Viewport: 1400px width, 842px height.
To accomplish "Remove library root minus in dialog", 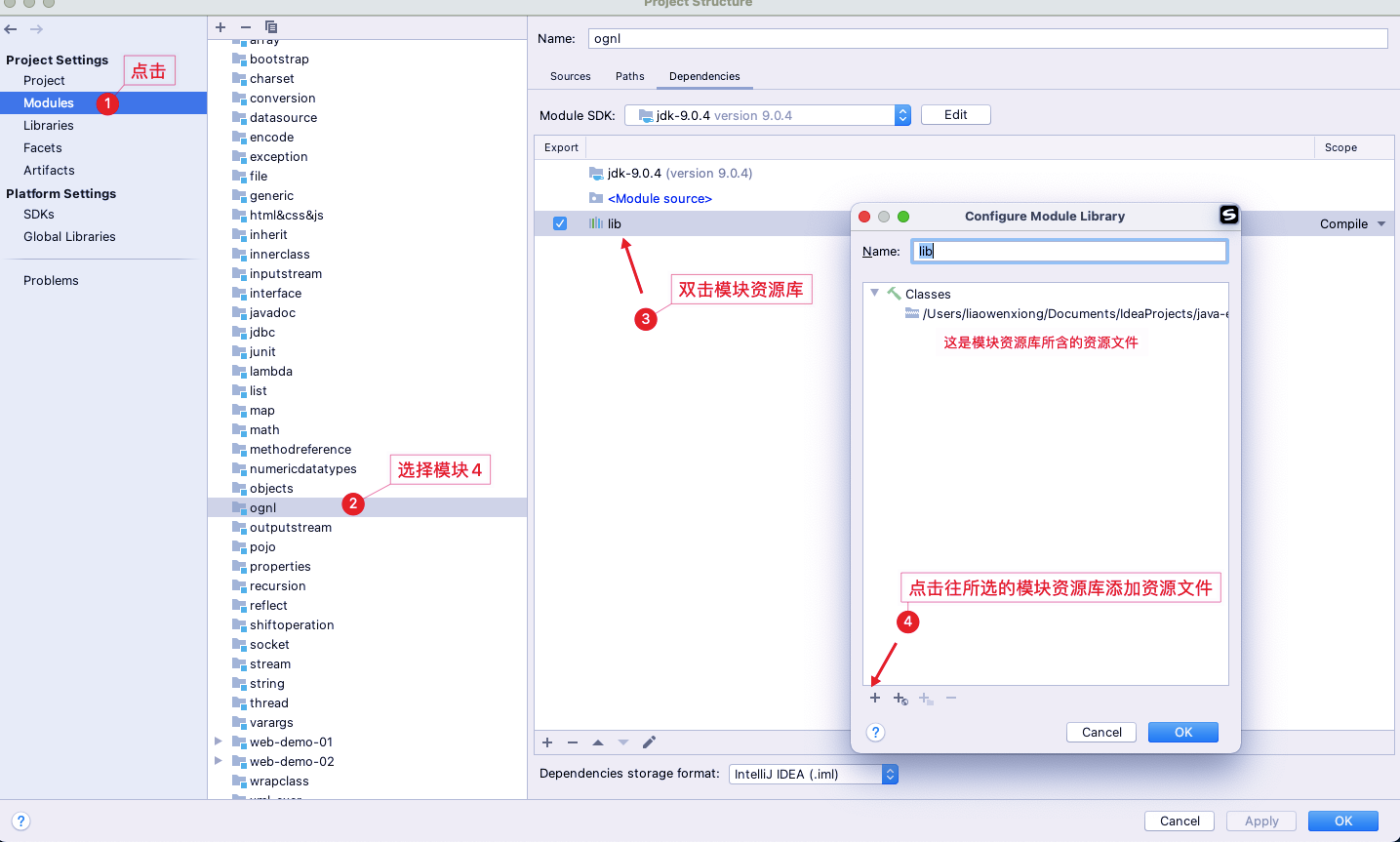I will click(951, 698).
